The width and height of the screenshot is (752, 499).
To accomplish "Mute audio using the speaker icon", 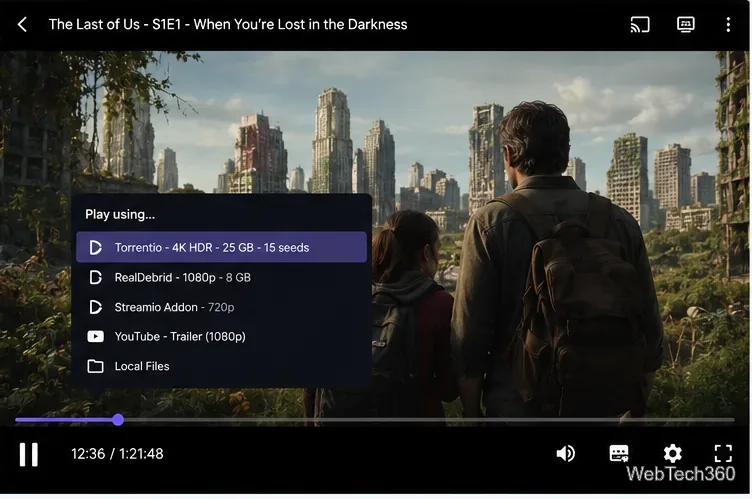I will 566,453.
